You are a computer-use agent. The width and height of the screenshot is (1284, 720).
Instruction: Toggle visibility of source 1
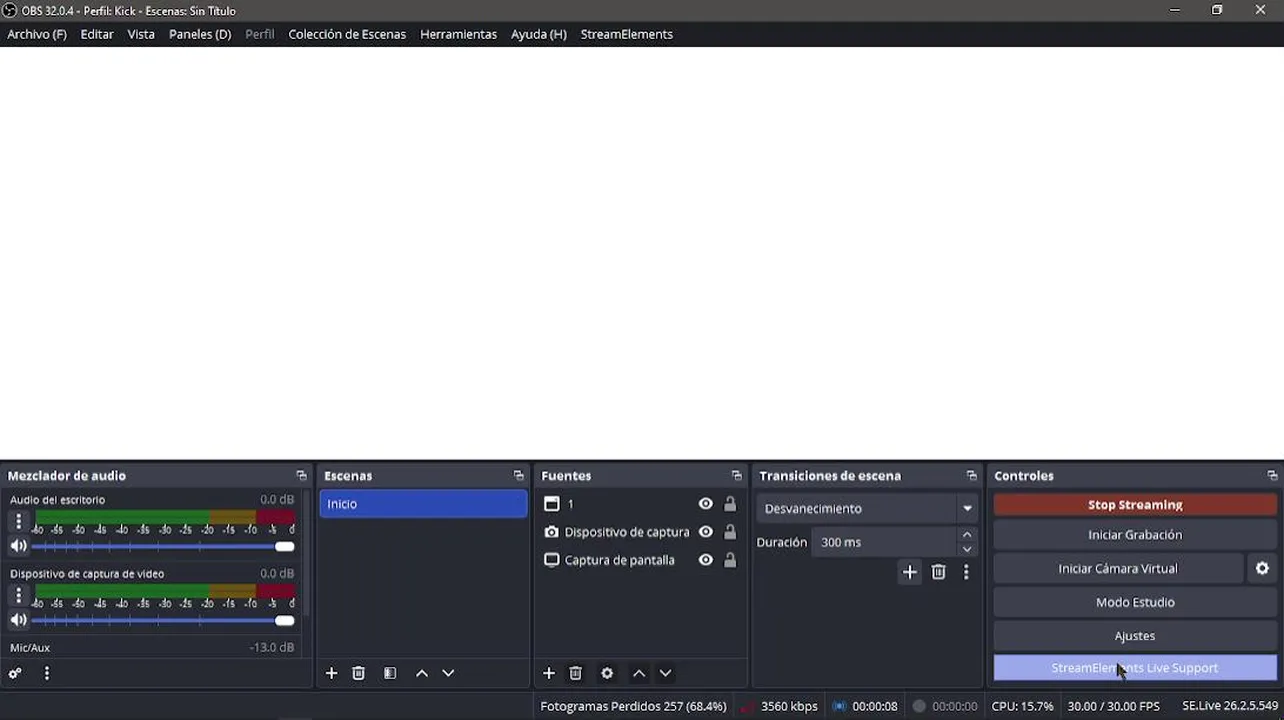pyautogui.click(x=706, y=504)
